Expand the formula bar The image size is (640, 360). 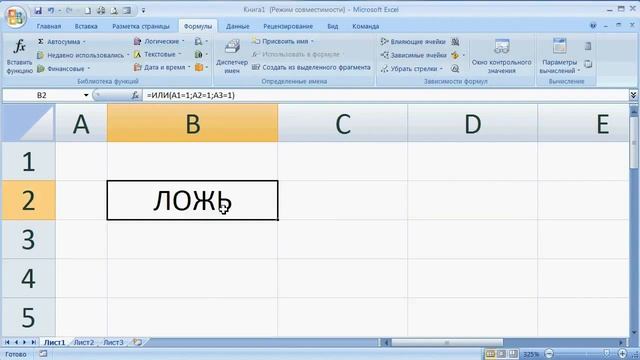pyautogui.click(x=633, y=95)
